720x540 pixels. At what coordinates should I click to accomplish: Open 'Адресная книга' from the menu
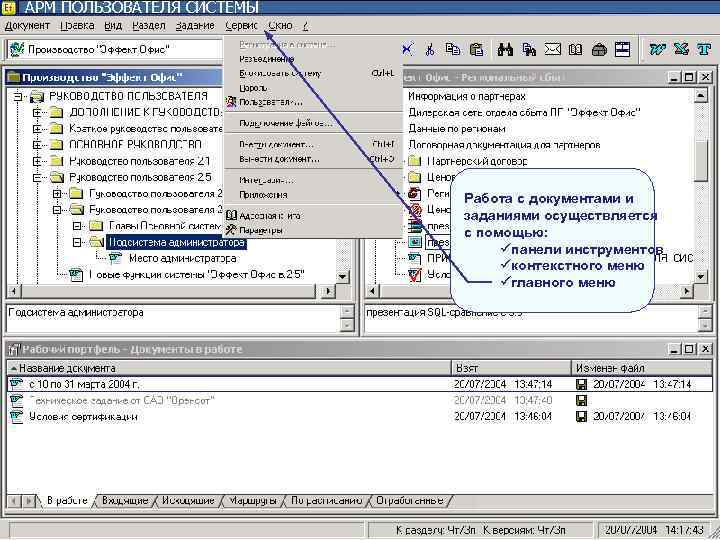point(312,215)
